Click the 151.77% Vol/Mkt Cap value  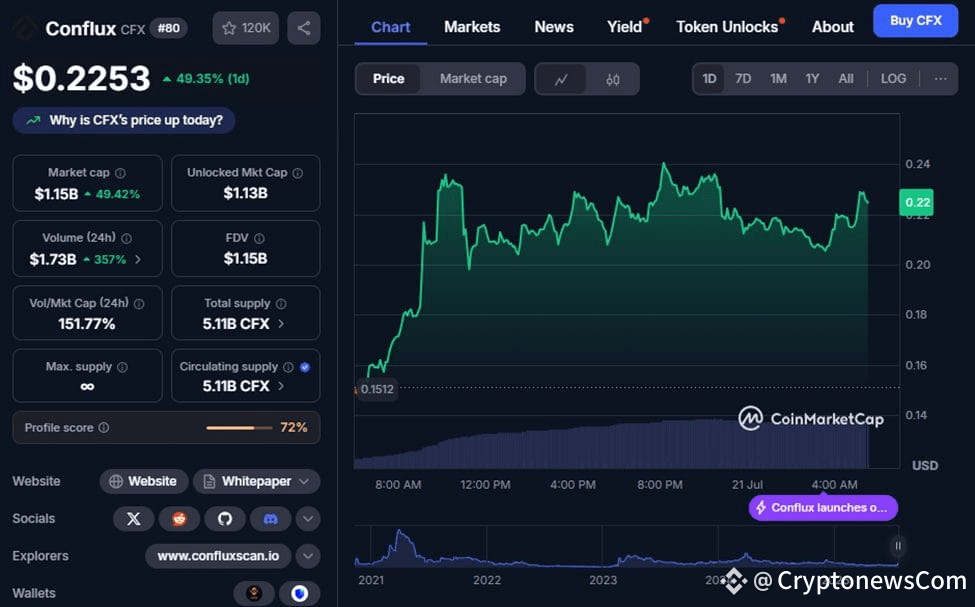click(87, 324)
